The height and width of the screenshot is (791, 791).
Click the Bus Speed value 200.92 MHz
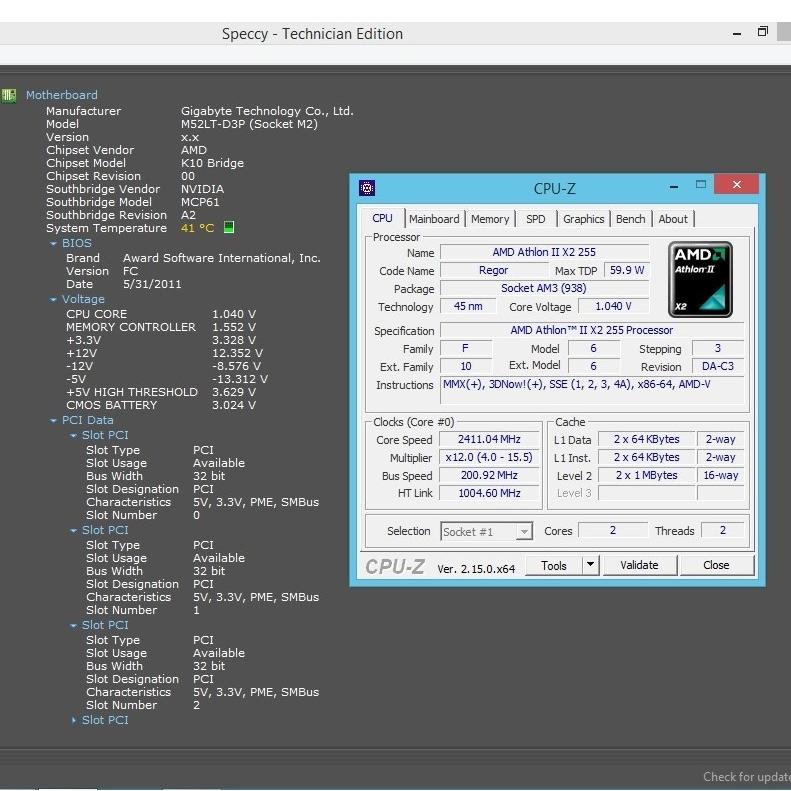489,475
